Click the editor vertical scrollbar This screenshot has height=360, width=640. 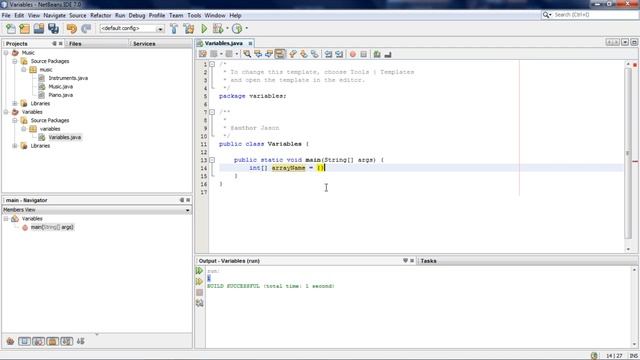point(628,153)
